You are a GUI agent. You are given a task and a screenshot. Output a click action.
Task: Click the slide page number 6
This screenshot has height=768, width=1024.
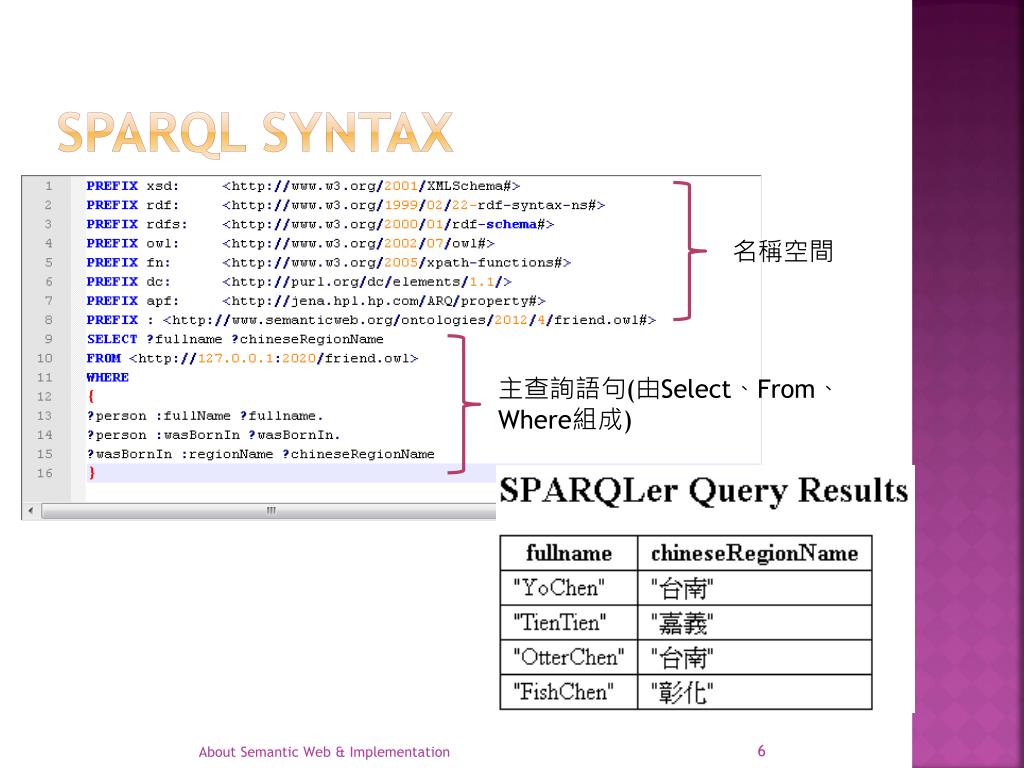(x=761, y=751)
